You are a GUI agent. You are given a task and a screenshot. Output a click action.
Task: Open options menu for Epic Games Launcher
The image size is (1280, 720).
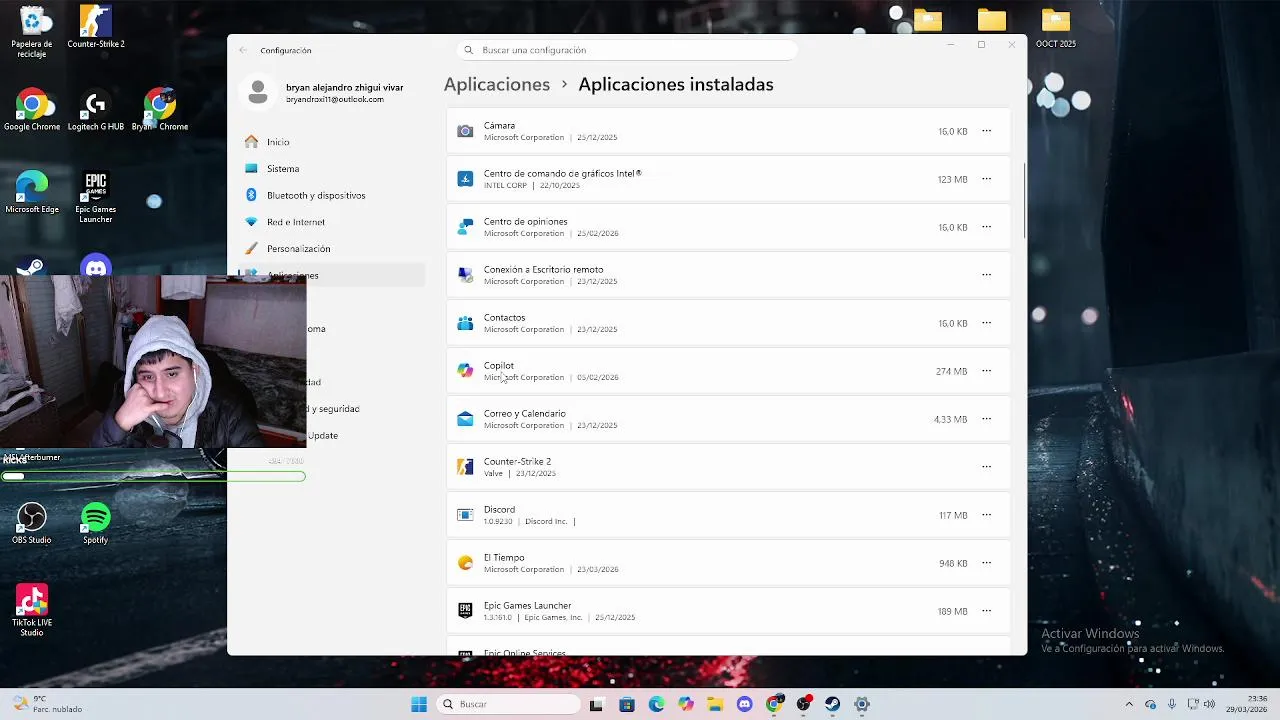tap(986, 611)
